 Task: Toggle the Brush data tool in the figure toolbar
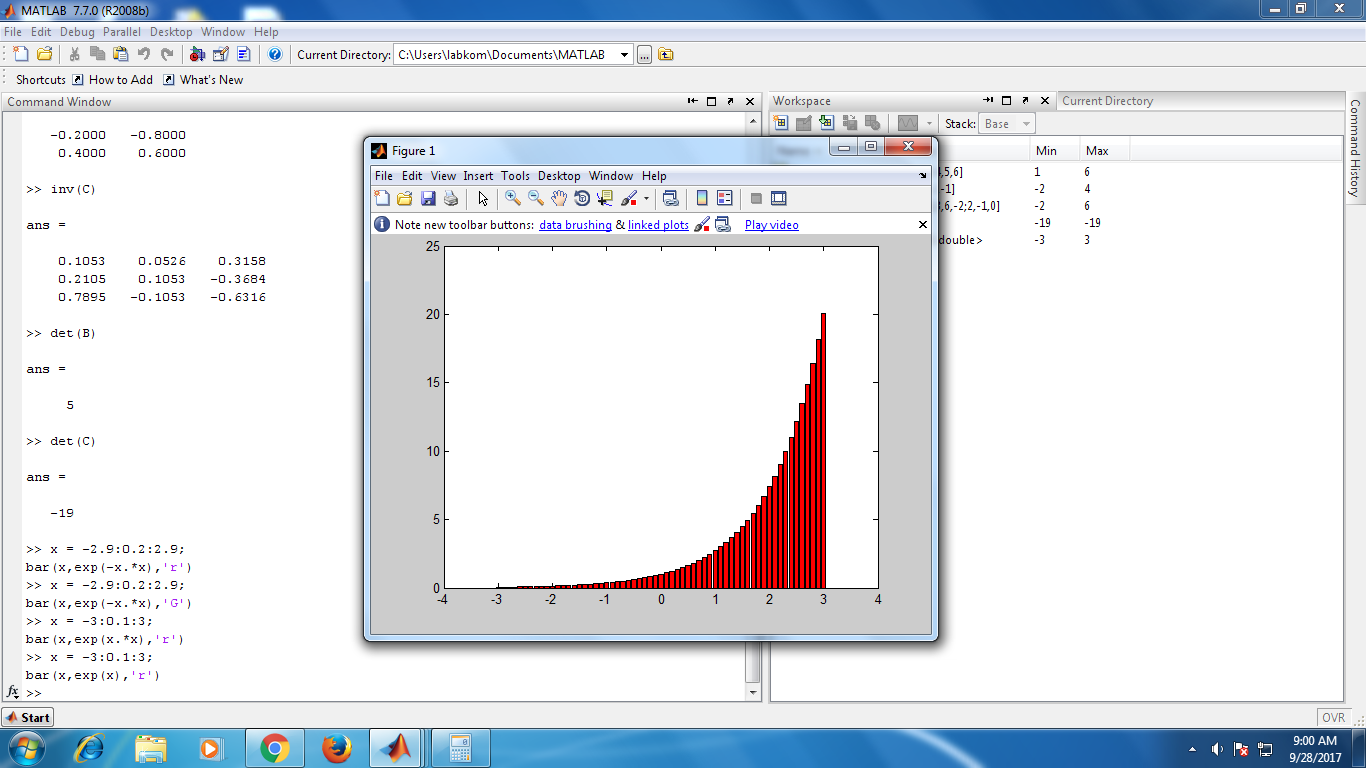click(629, 198)
